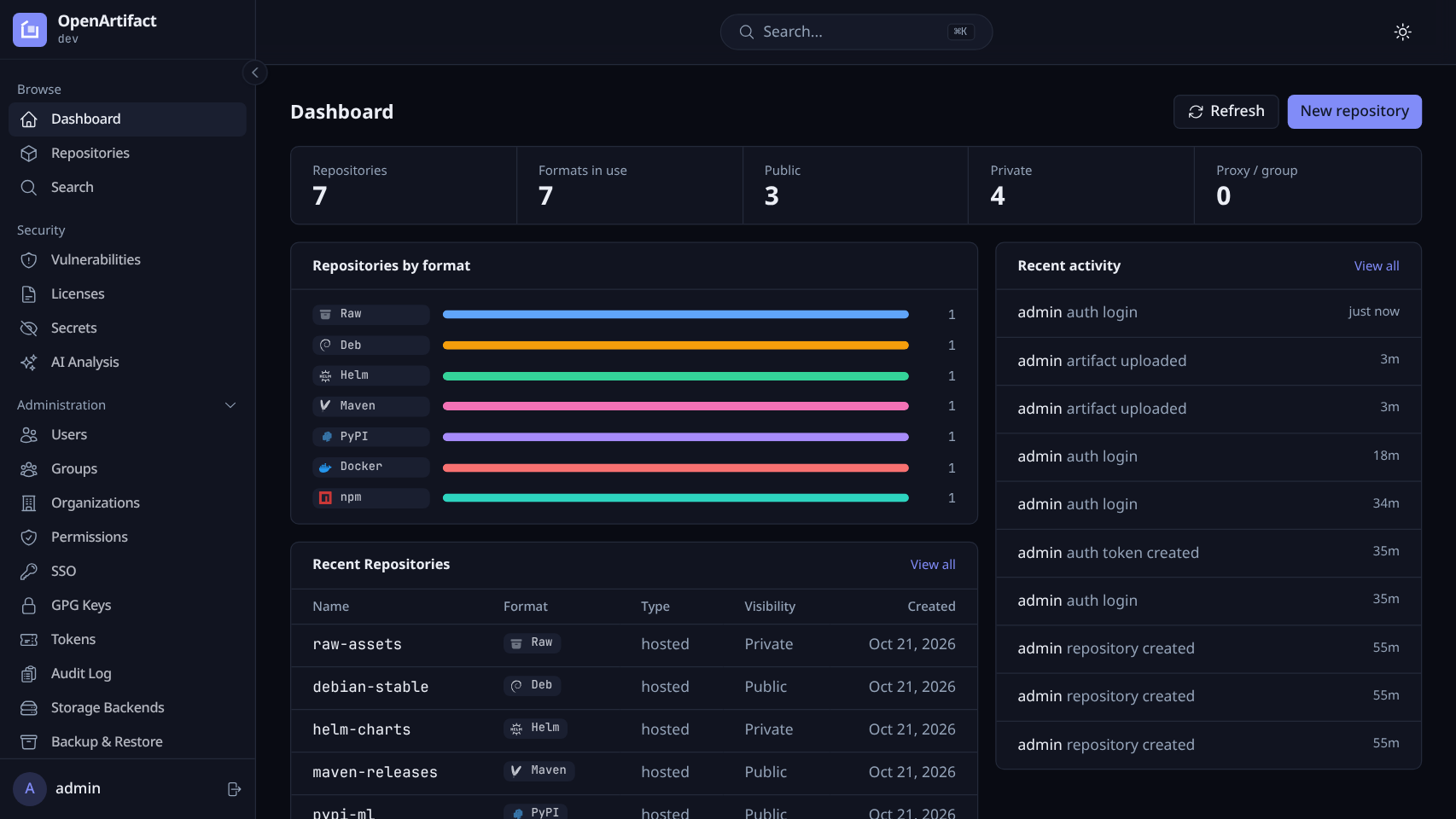
Task: Click the Docker format label chip
Action: (370, 468)
